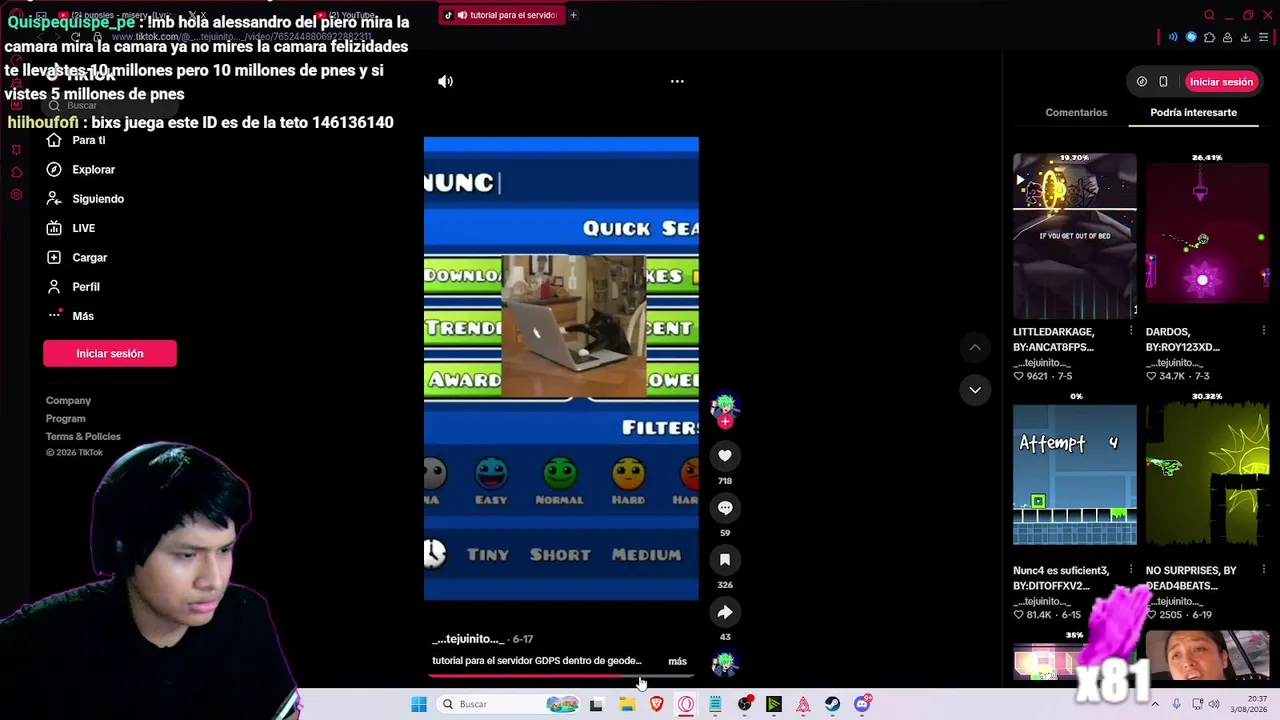Screen dimensions: 1280x720
Task: Expand the video caption with más
Action: click(x=677, y=661)
